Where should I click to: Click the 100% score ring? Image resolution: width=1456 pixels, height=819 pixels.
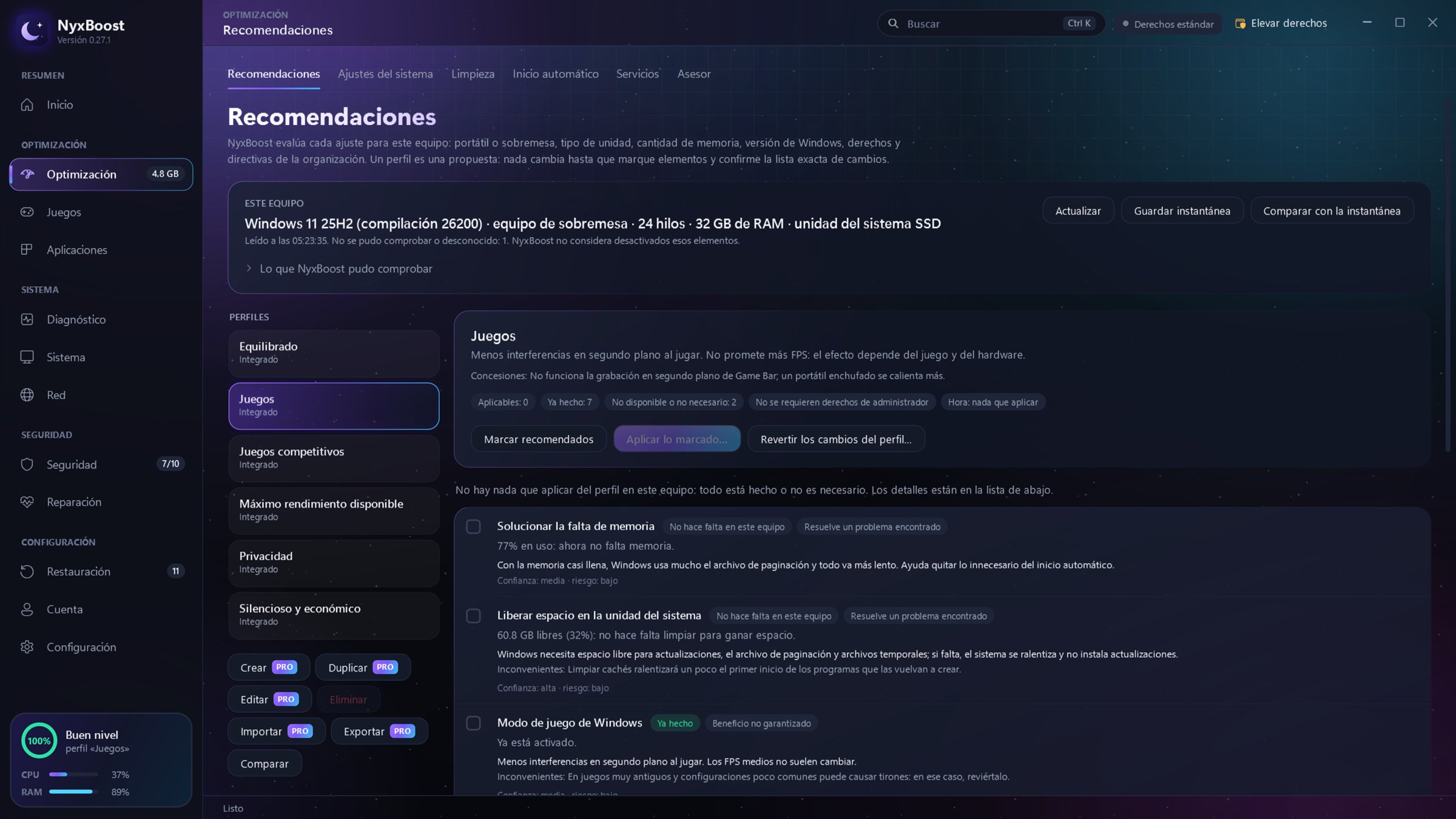tap(39, 740)
